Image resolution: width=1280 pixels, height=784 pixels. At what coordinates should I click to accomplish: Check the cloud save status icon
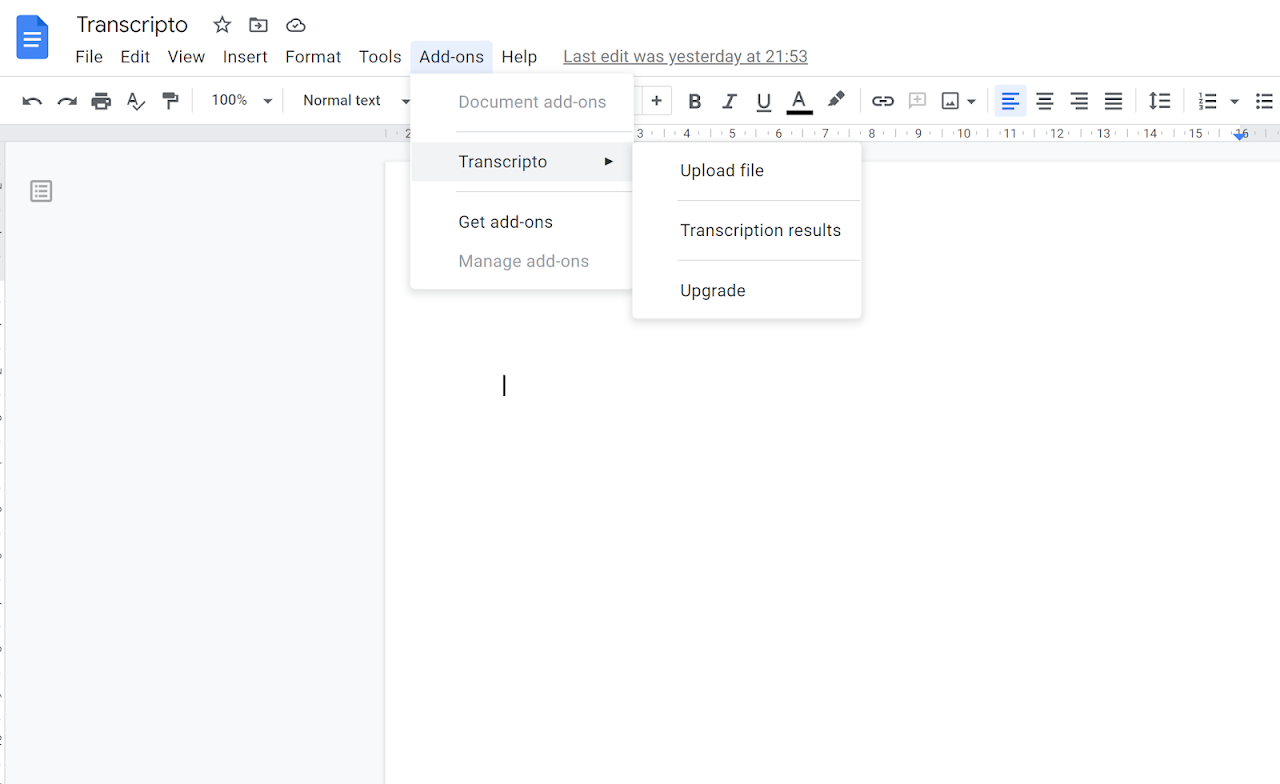click(295, 25)
